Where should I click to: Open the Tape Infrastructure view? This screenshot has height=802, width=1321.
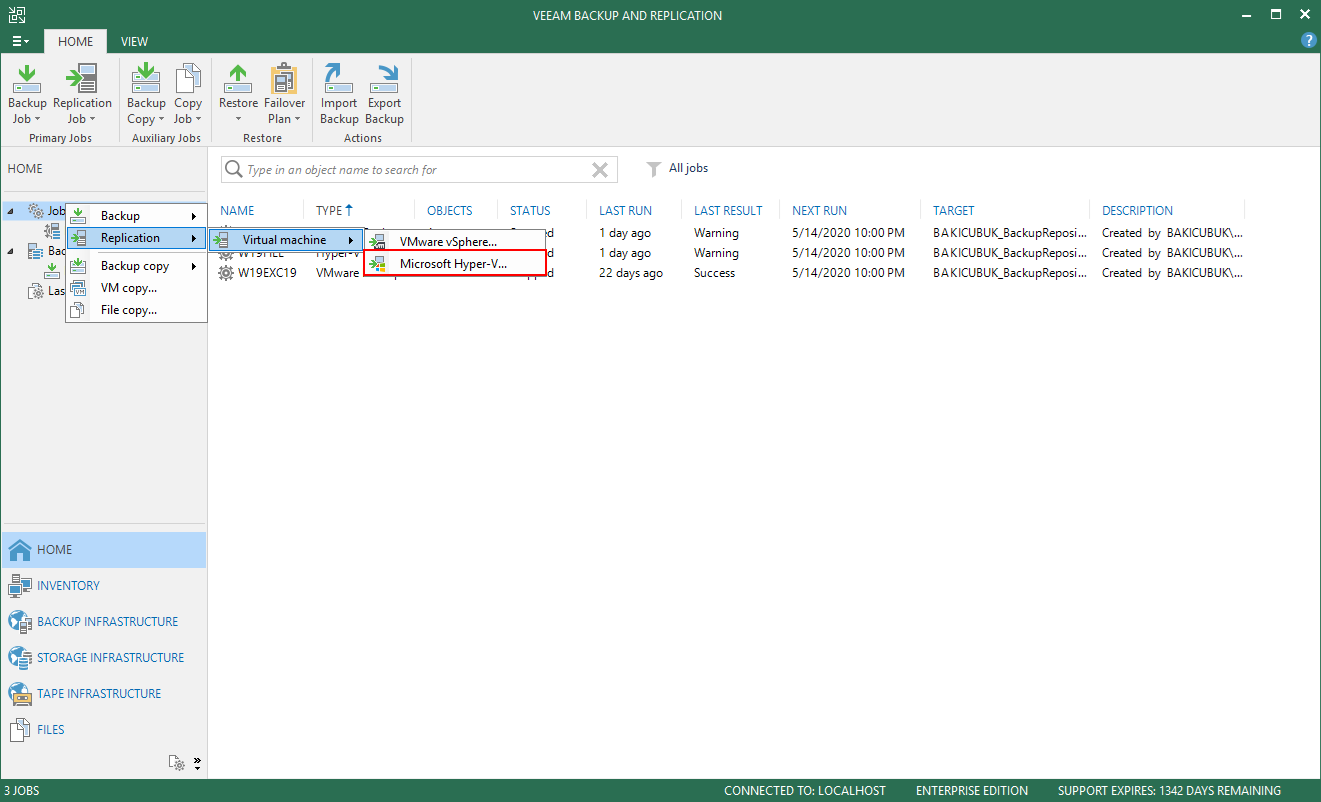[98, 694]
